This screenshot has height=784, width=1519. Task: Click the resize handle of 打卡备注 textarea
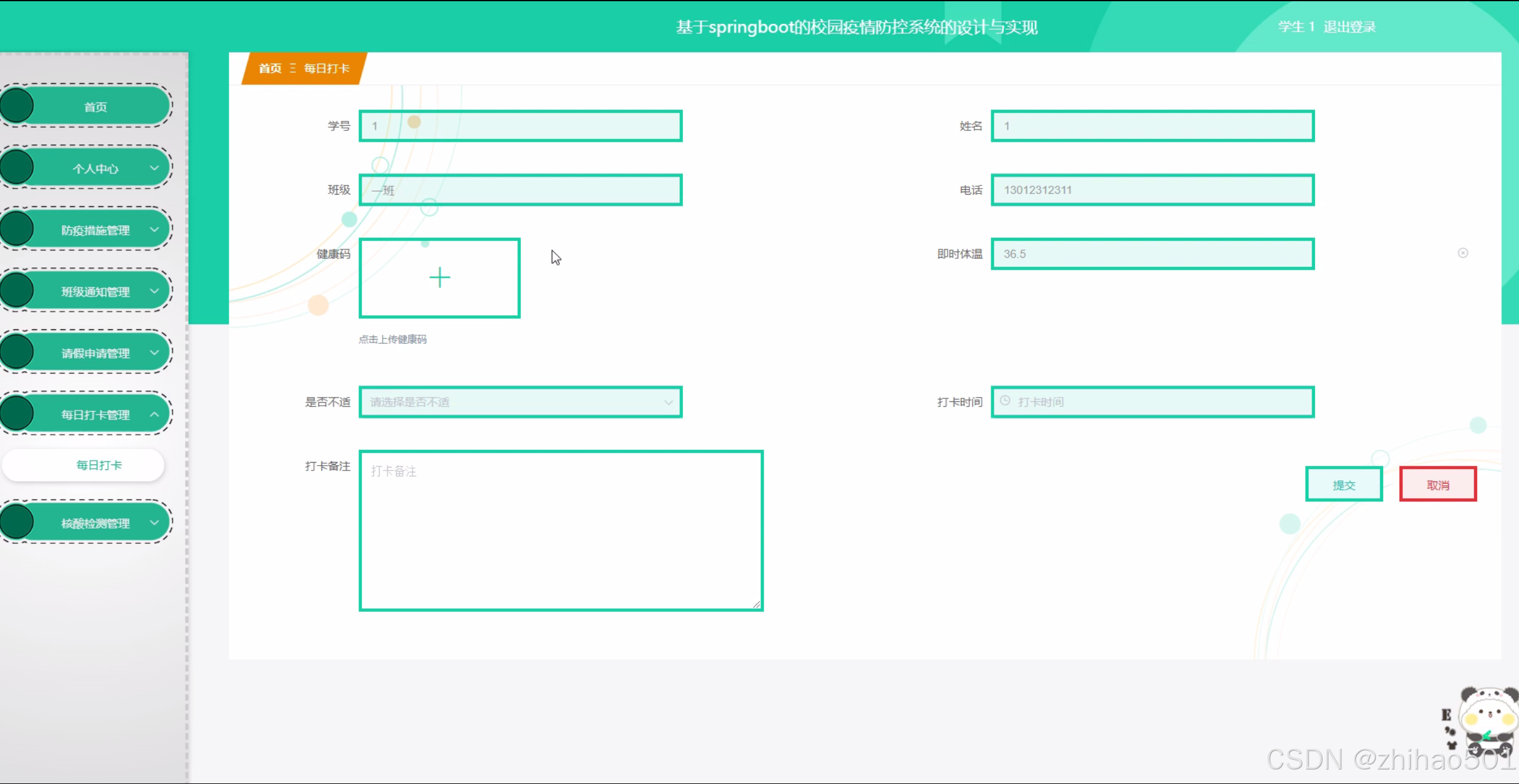tap(756, 604)
